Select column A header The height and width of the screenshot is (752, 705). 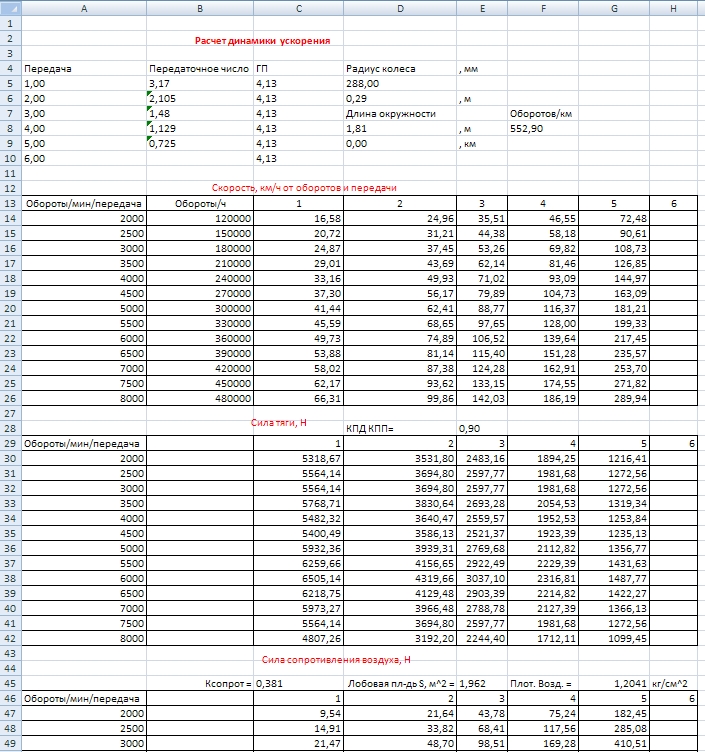pos(83,8)
